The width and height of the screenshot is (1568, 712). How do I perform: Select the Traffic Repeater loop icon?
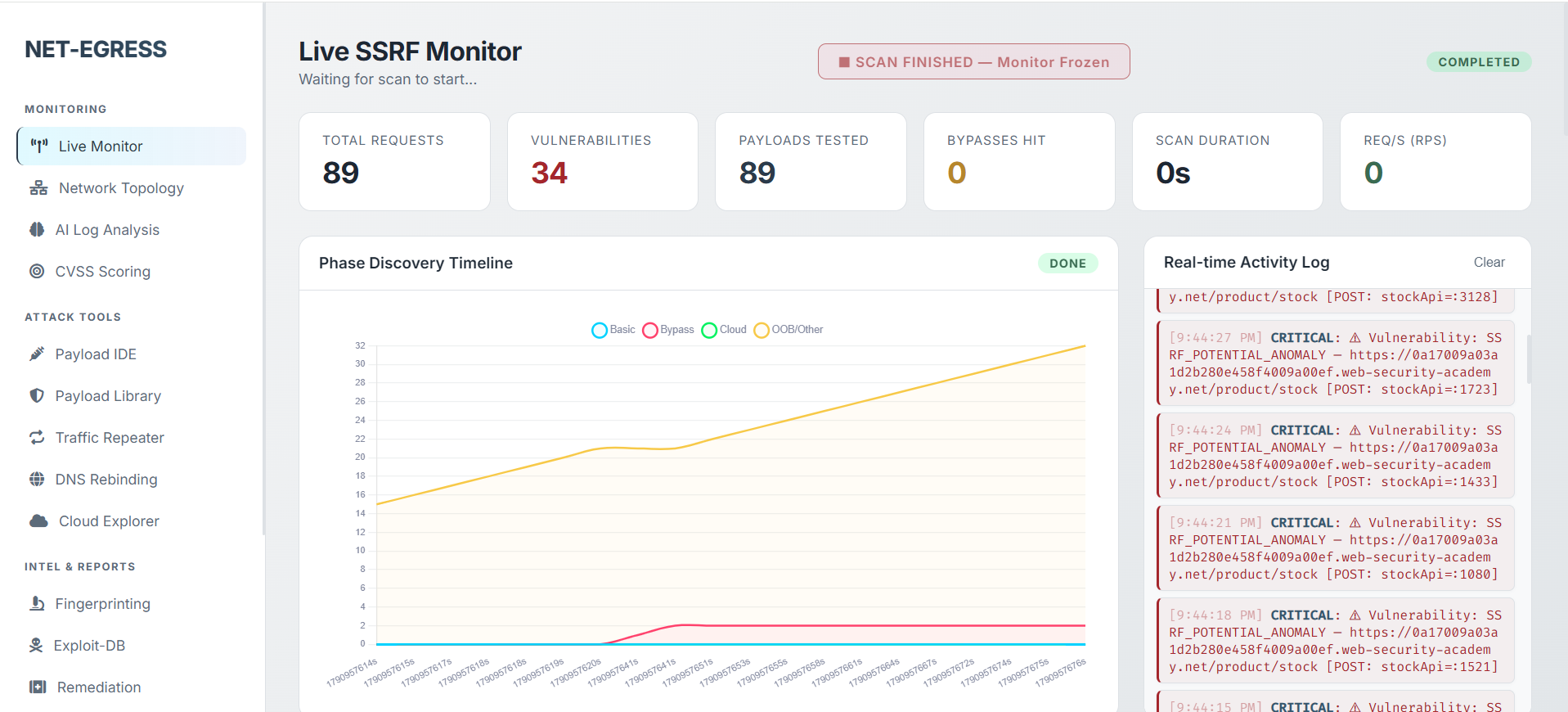click(x=37, y=438)
